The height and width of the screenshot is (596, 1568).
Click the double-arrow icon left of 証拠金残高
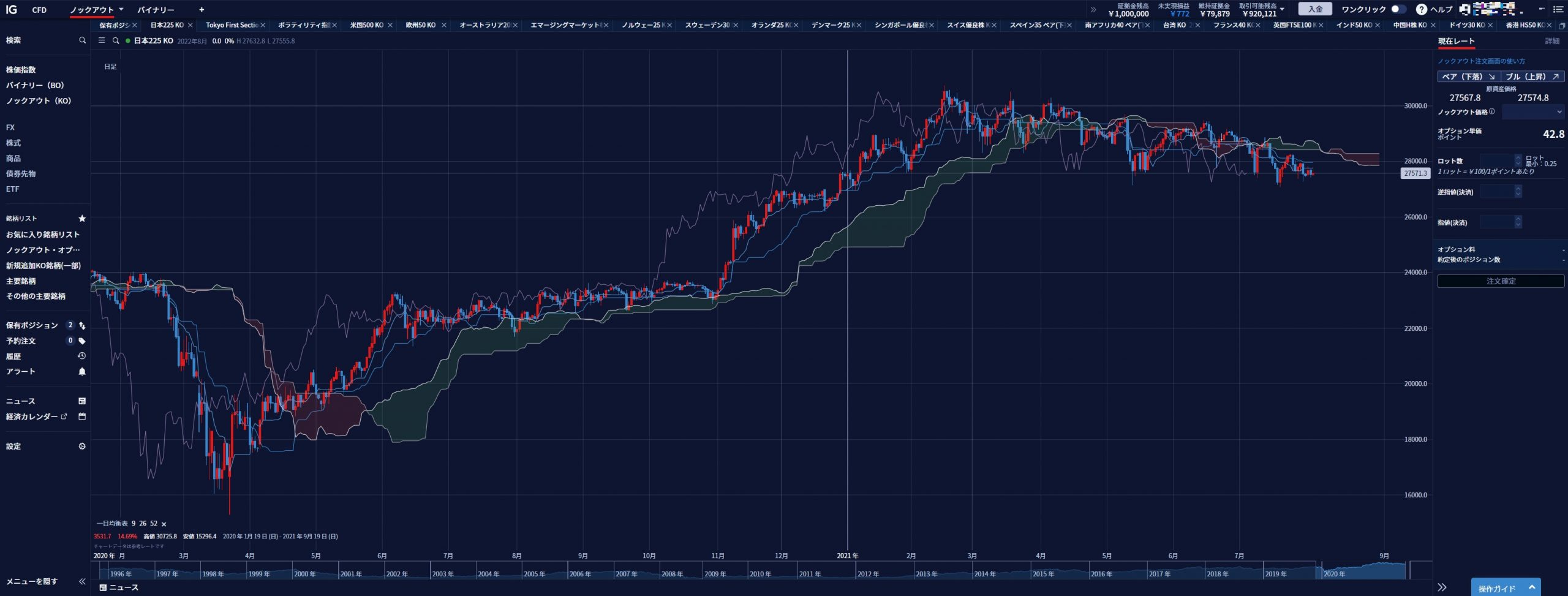[1093, 10]
